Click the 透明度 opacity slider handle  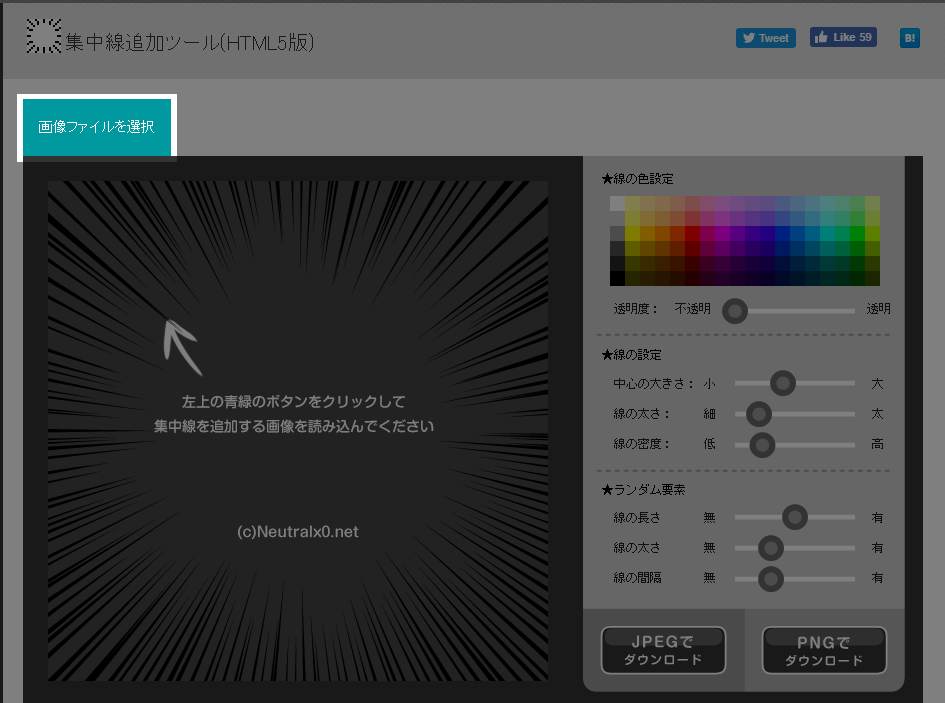pyautogui.click(x=735, y=310)
